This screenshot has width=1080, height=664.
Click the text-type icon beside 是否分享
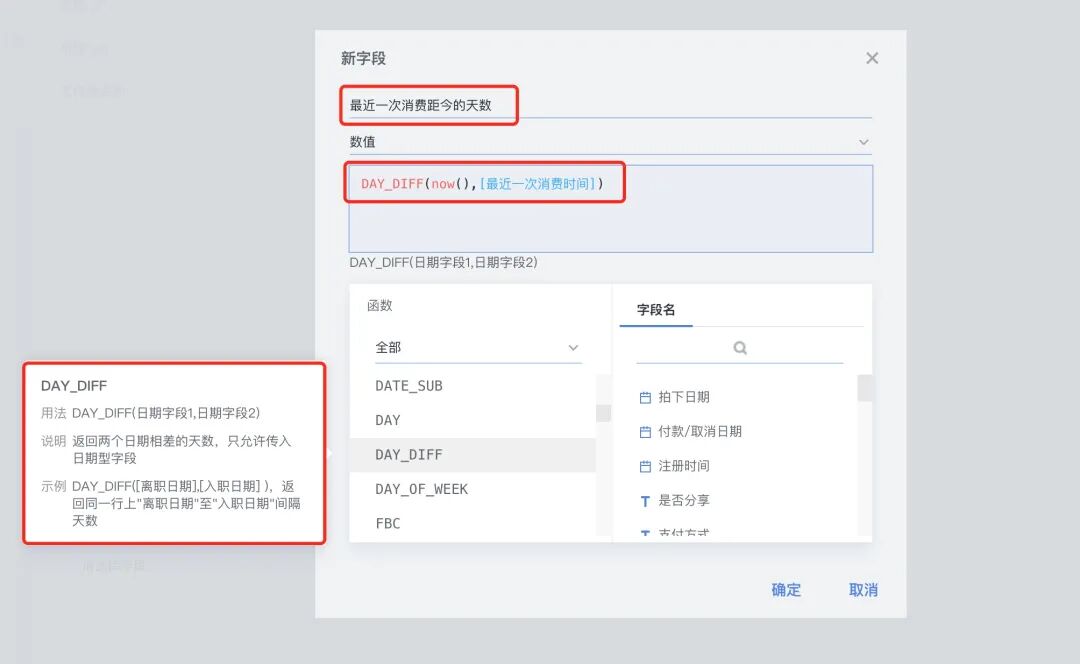(x=645, y=501)
